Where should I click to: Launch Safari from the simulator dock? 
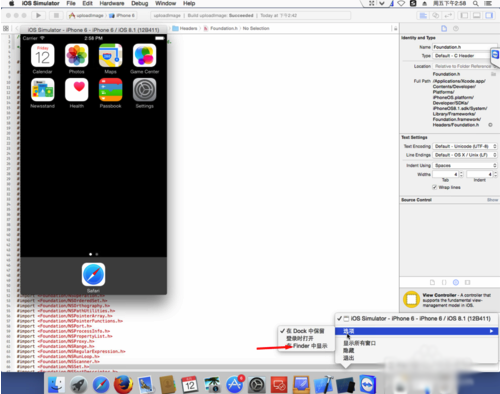point(93,274)
